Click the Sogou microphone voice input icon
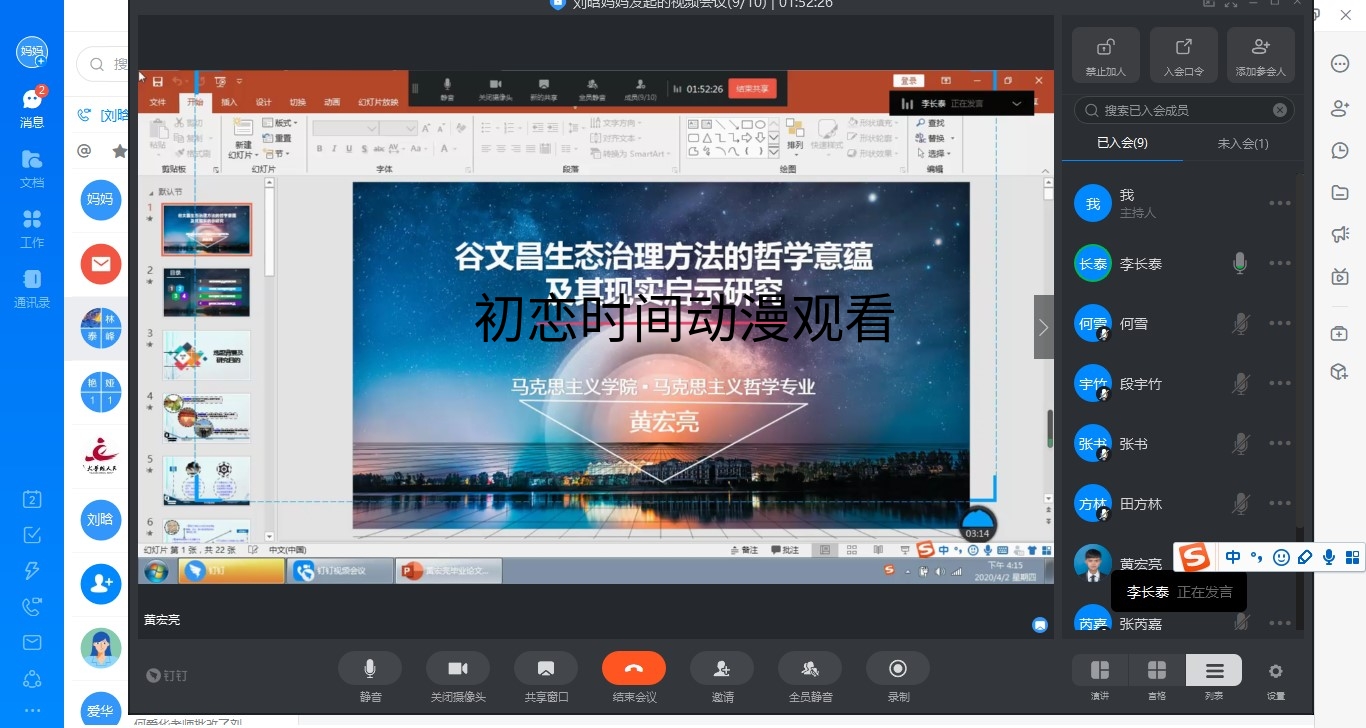Image resolution: width=1366 pixels, height=728 pixels. [x=1329, y=557]
